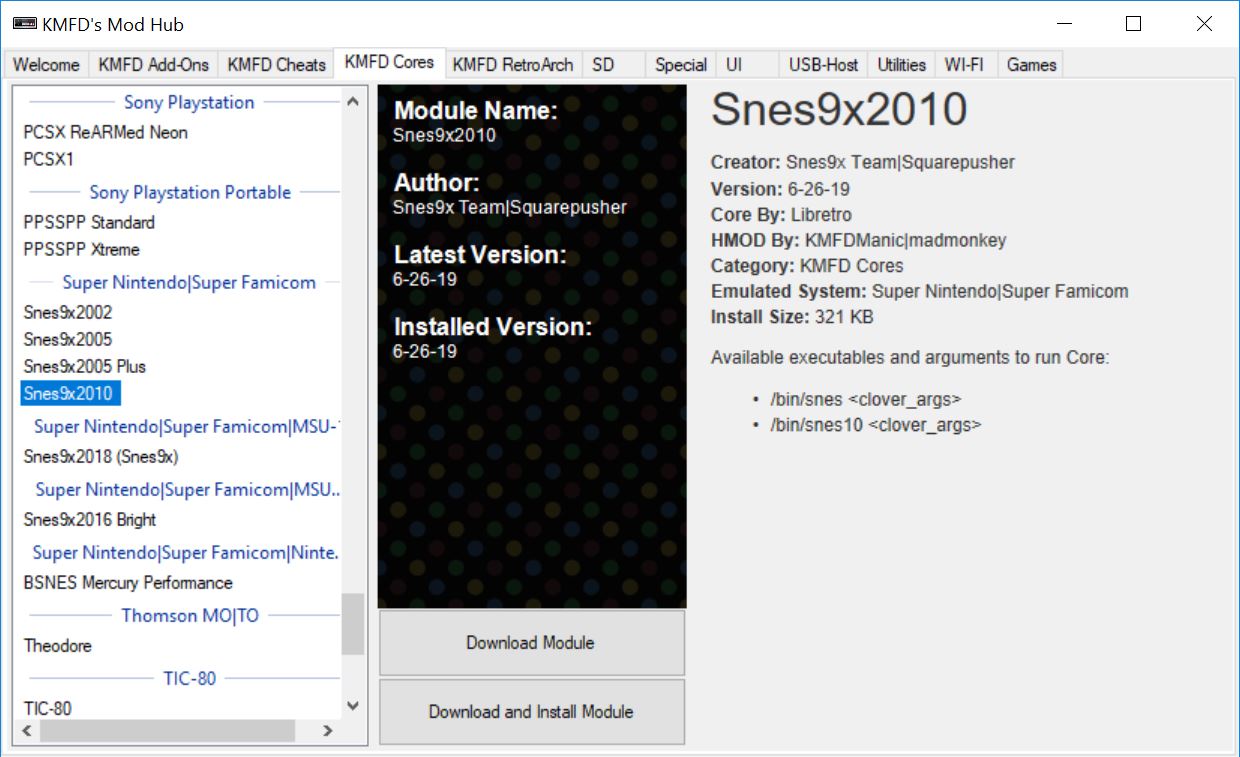Select Snes9x2016 Bright core
The height and width of the screenshot is (757, 1240).
(90, 519)
